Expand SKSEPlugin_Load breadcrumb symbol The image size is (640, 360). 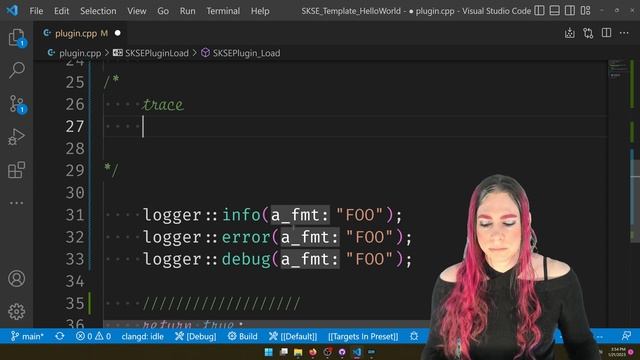click(246, 53)
